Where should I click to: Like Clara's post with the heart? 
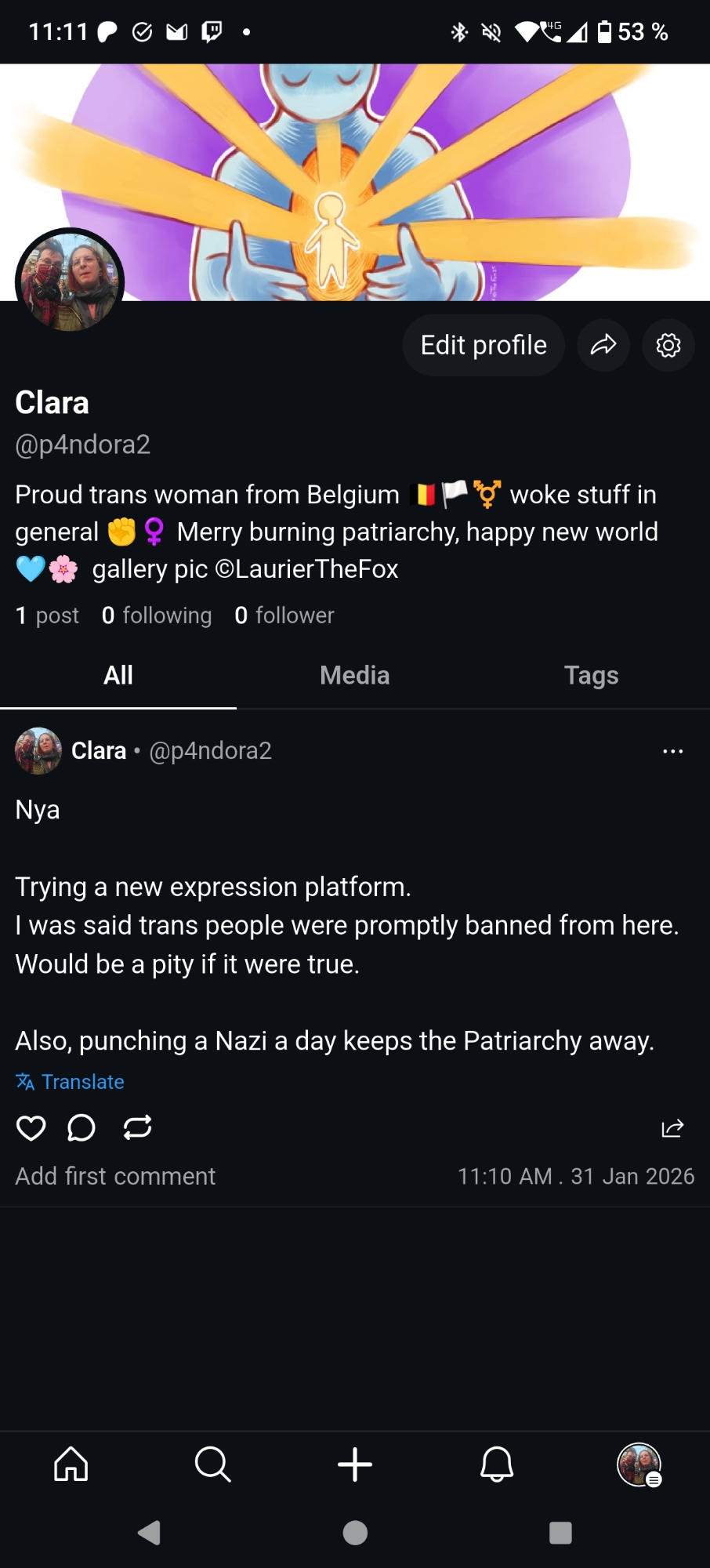coord(31,1128)
